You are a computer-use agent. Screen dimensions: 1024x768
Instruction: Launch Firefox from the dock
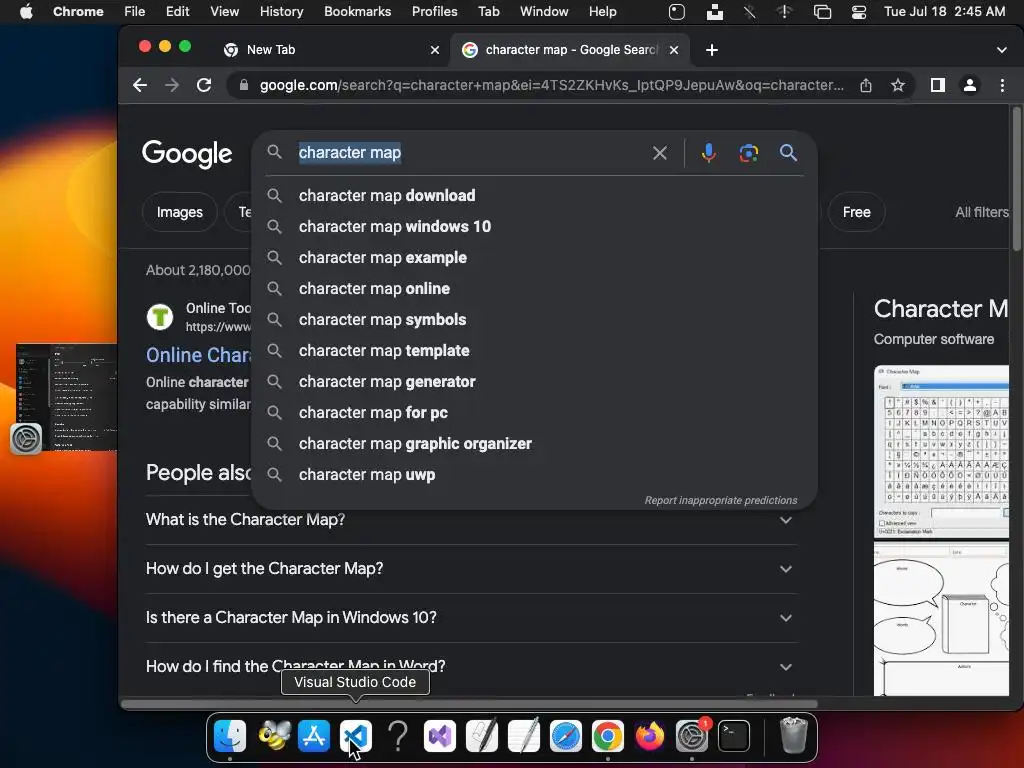tap(649, 736)
